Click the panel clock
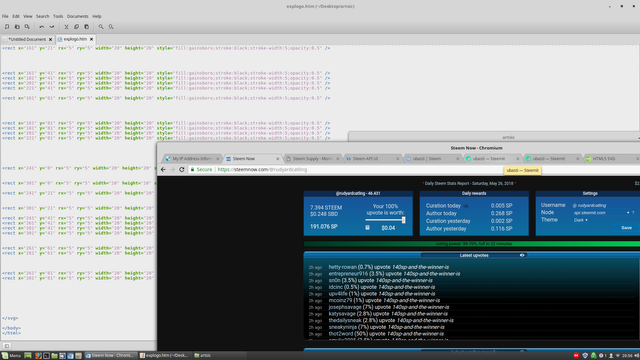This screenshot has height=360, width=640. click(x=627, y=356)
